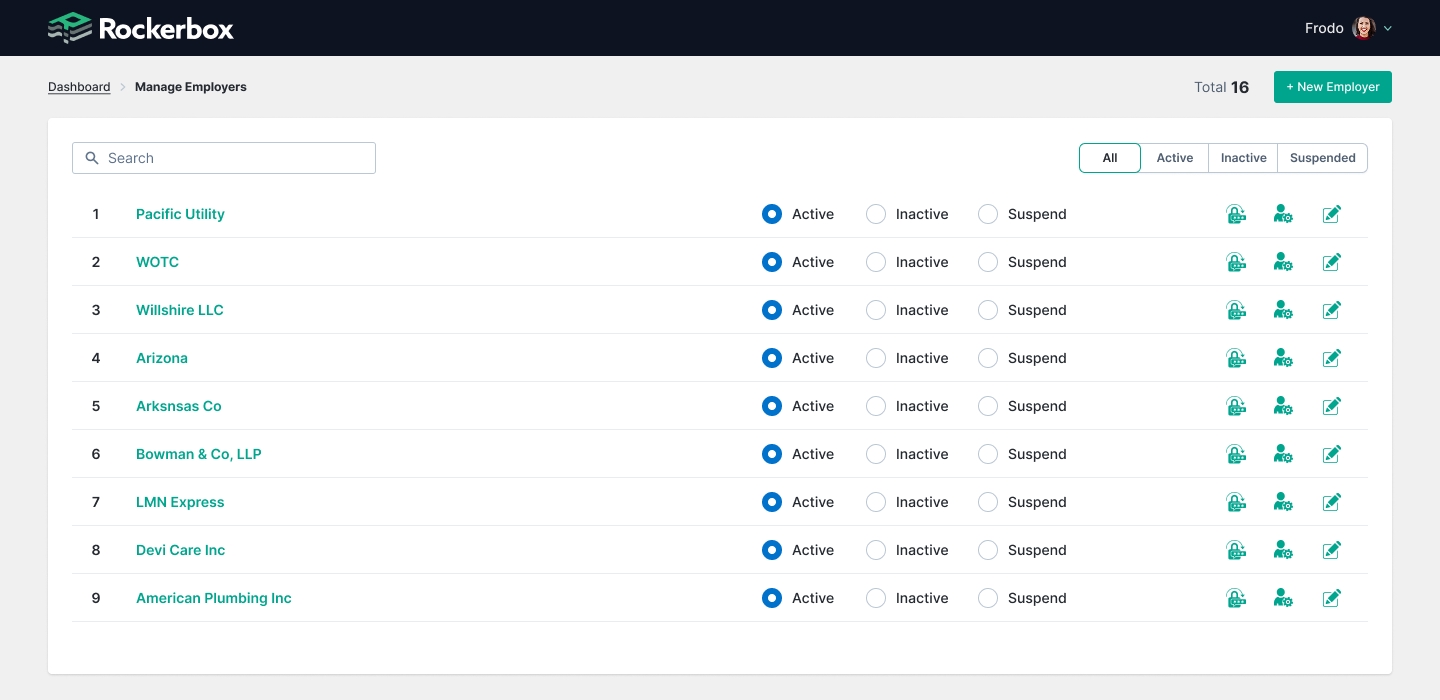Click reset password icon for Pacific Utility
Screen dimensions: 1440x700
1236,214
